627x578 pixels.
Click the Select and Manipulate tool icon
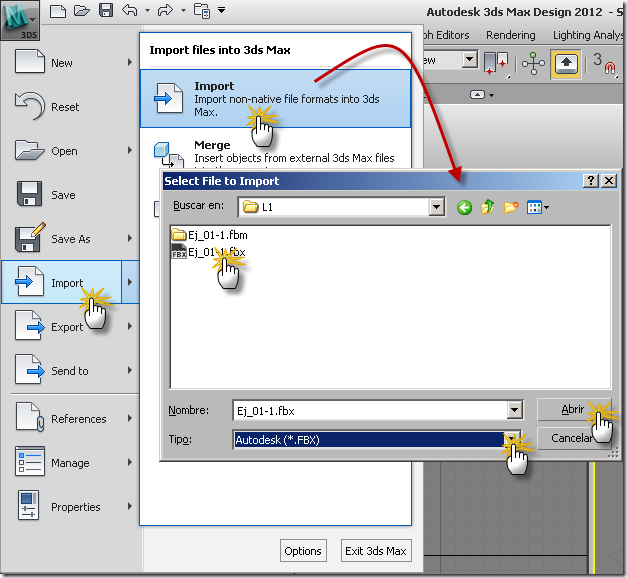[533, 63]
